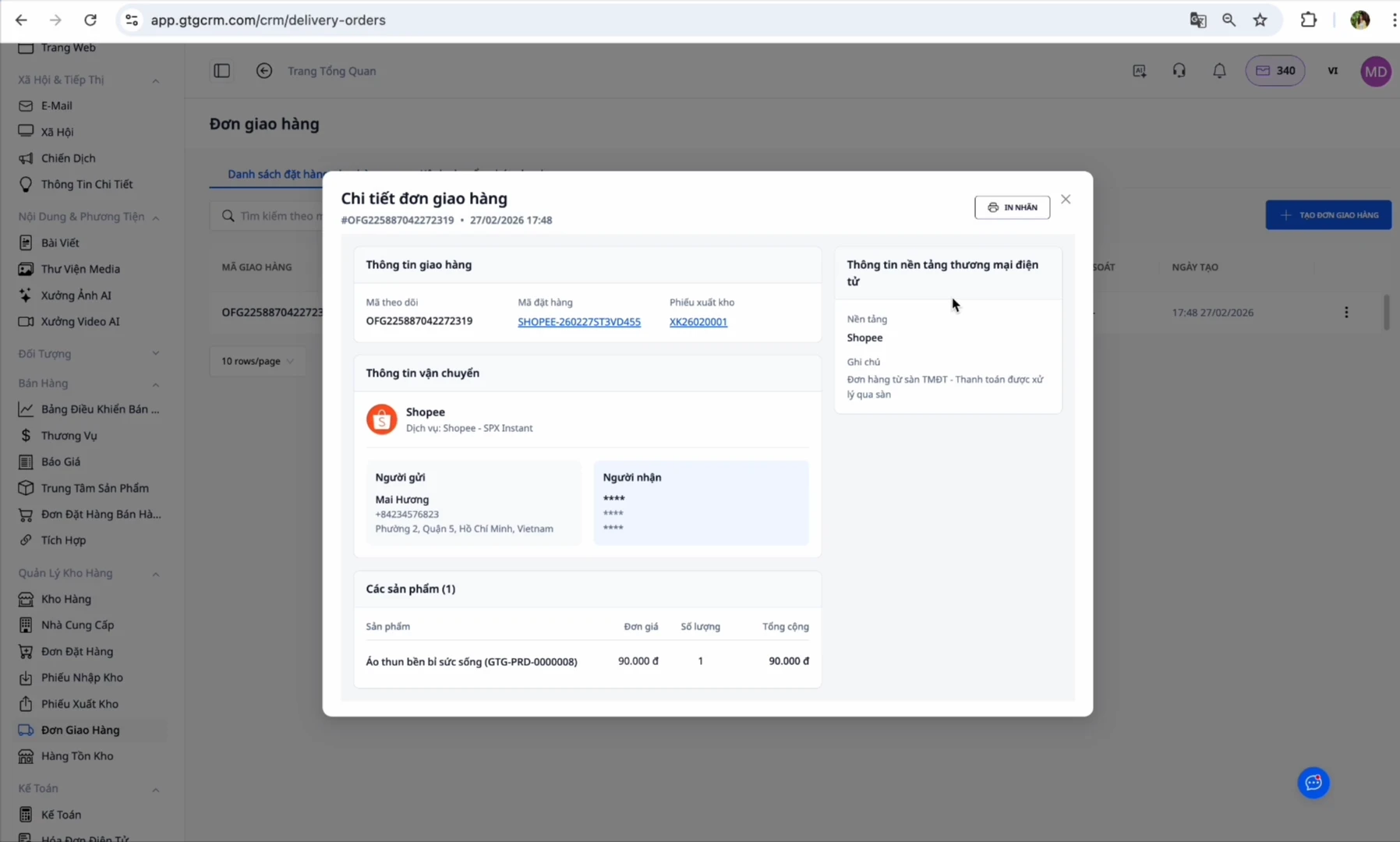Click the MD user avatar
Viewport: 1400px width, 842px height.
click(x=1375, y=71)
